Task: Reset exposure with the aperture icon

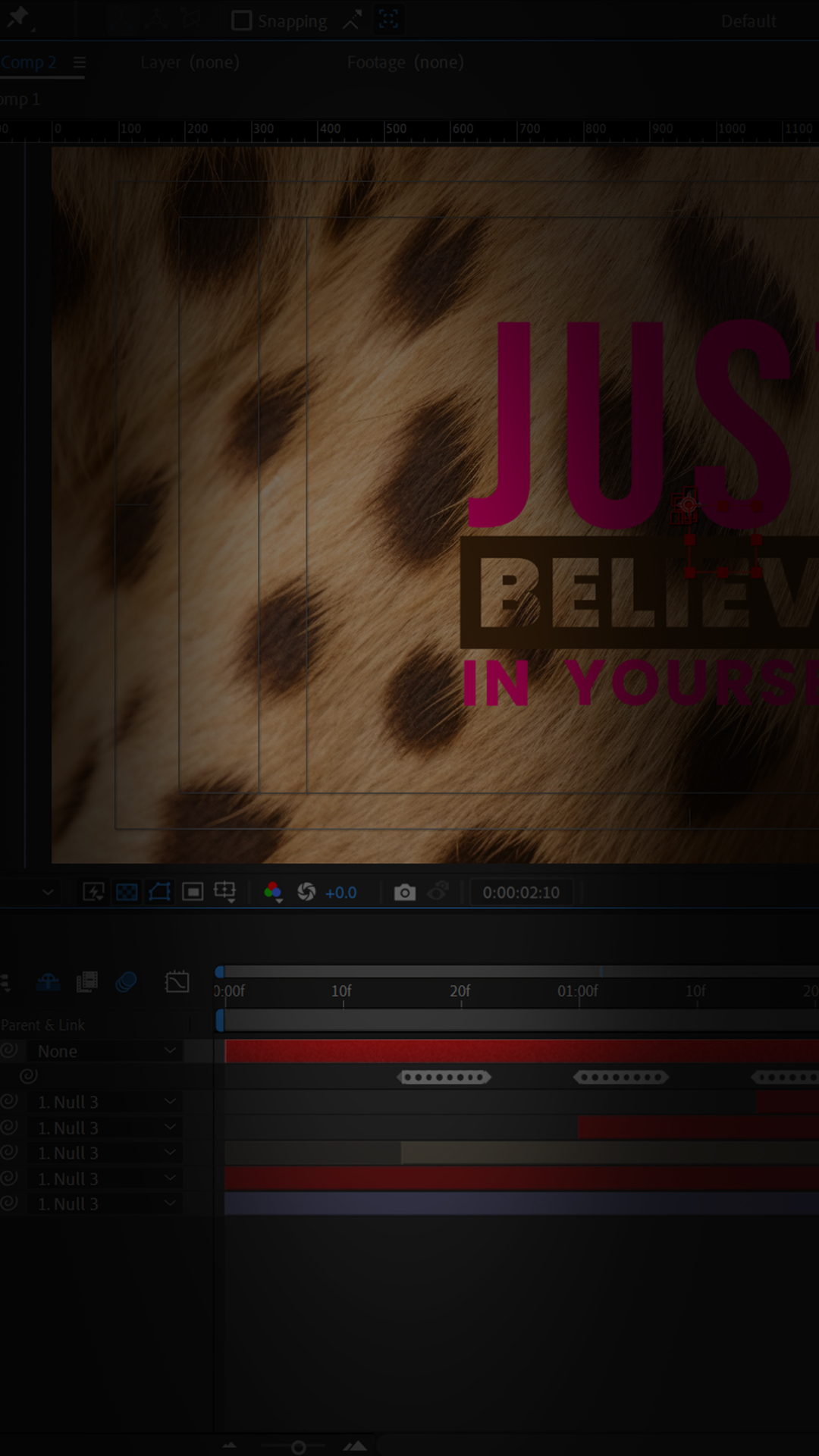Action: 306,892
